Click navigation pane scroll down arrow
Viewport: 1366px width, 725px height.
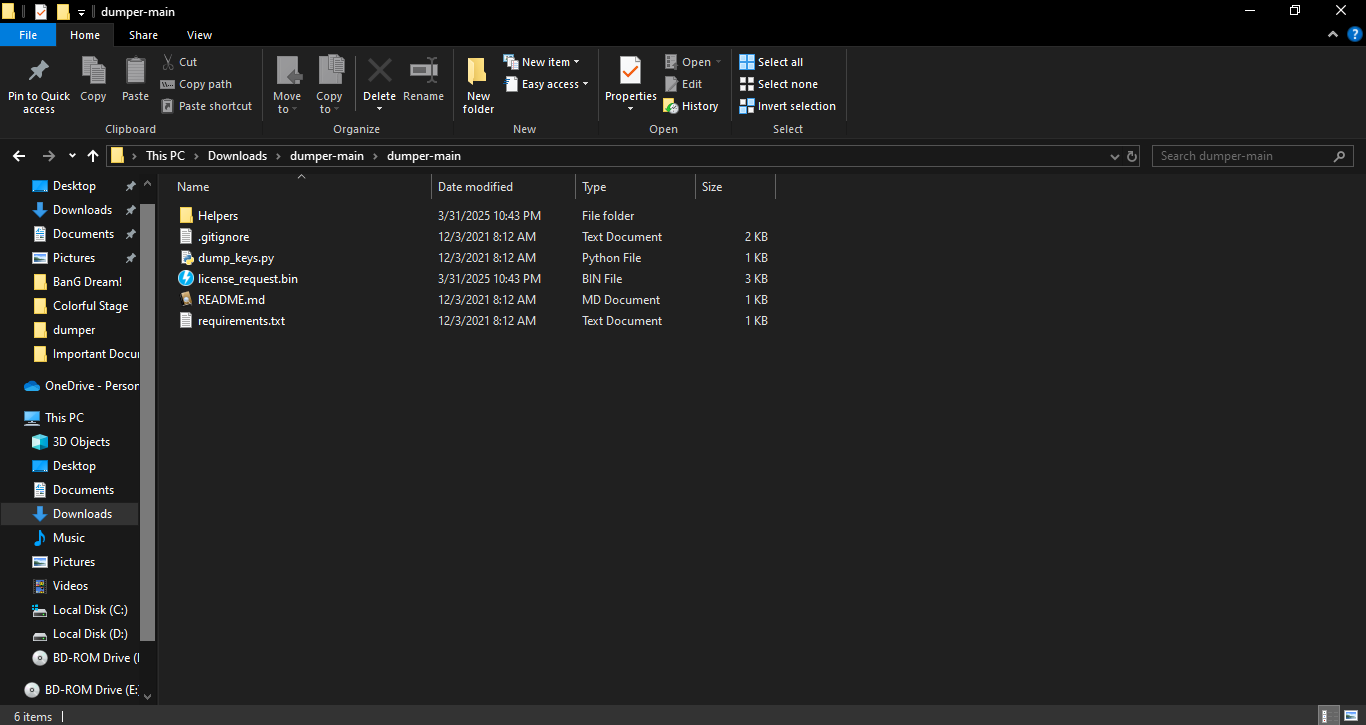pos(148,696)
